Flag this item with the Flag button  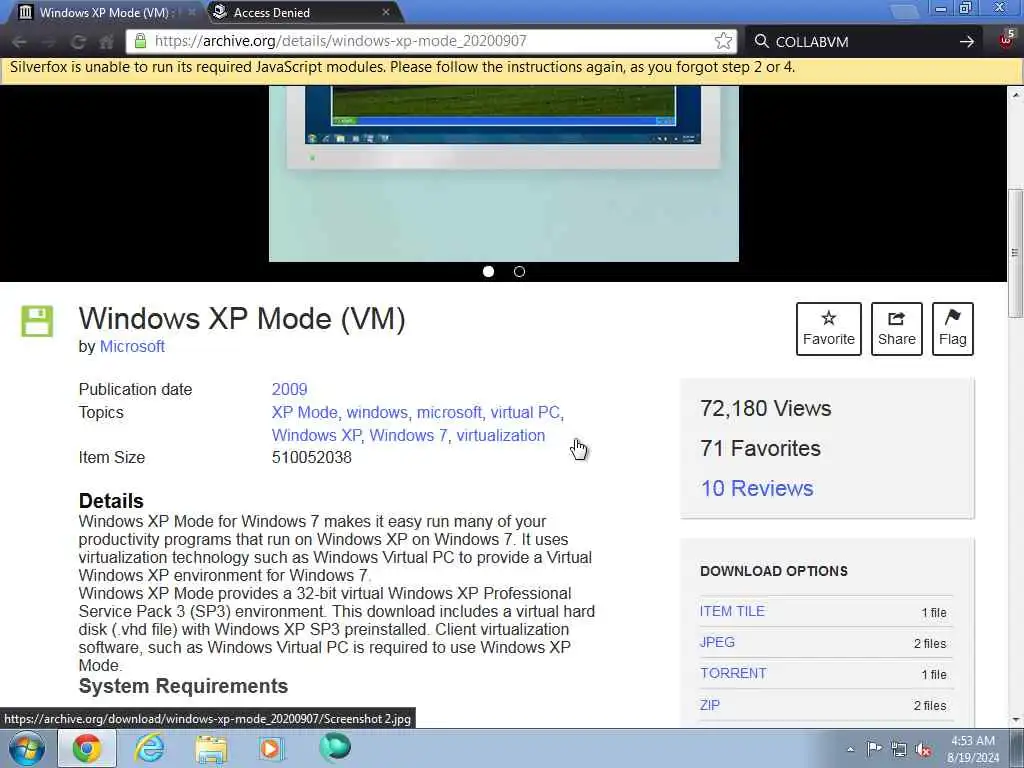pos(953,328)
